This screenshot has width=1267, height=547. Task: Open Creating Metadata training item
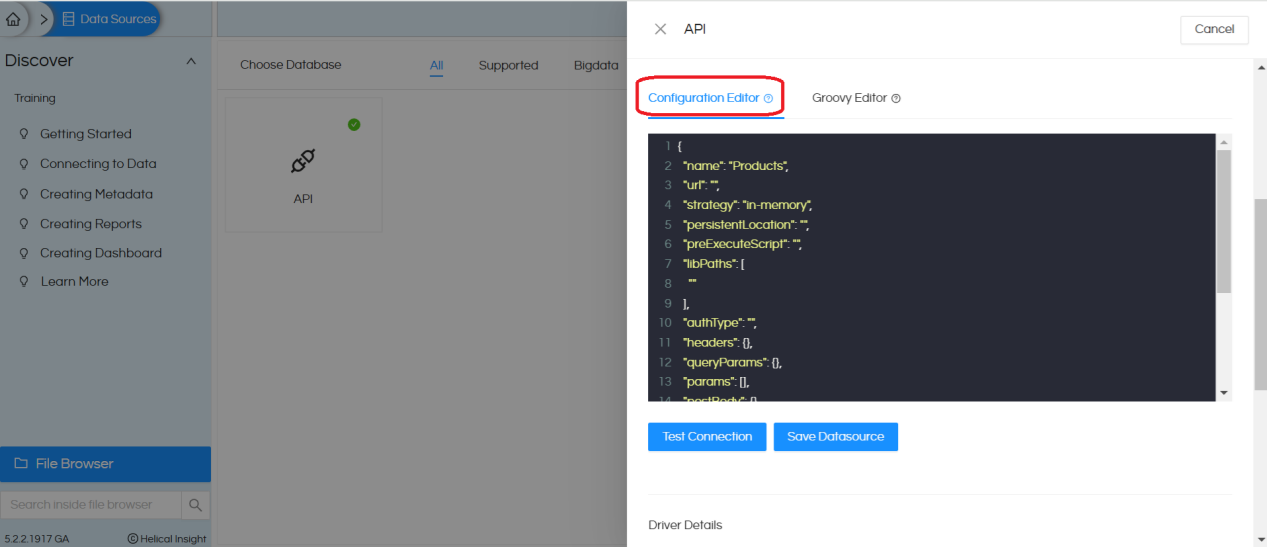coord(96,194)
